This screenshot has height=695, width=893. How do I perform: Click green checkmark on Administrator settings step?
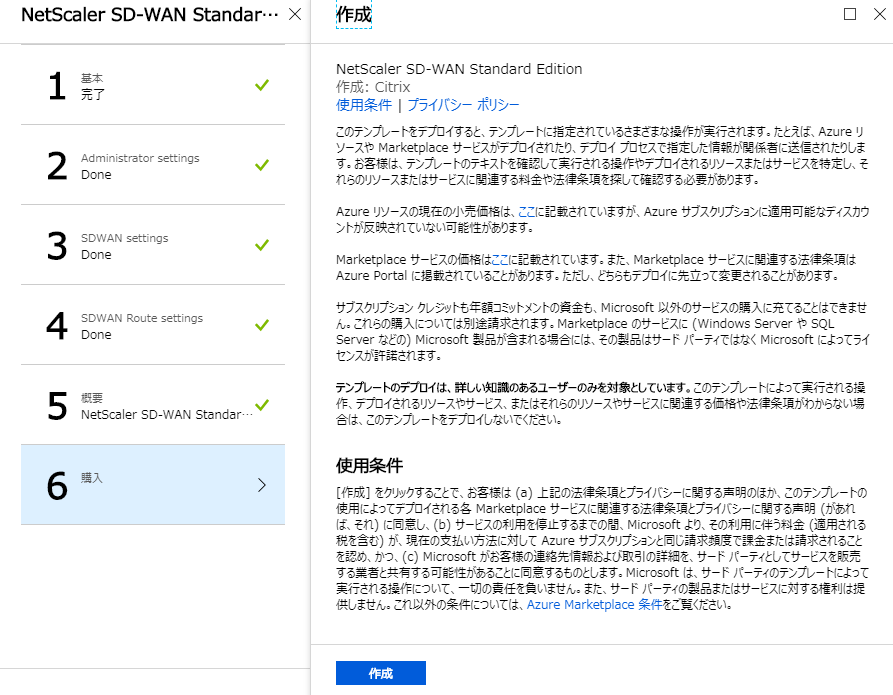[x=262, y=165]
